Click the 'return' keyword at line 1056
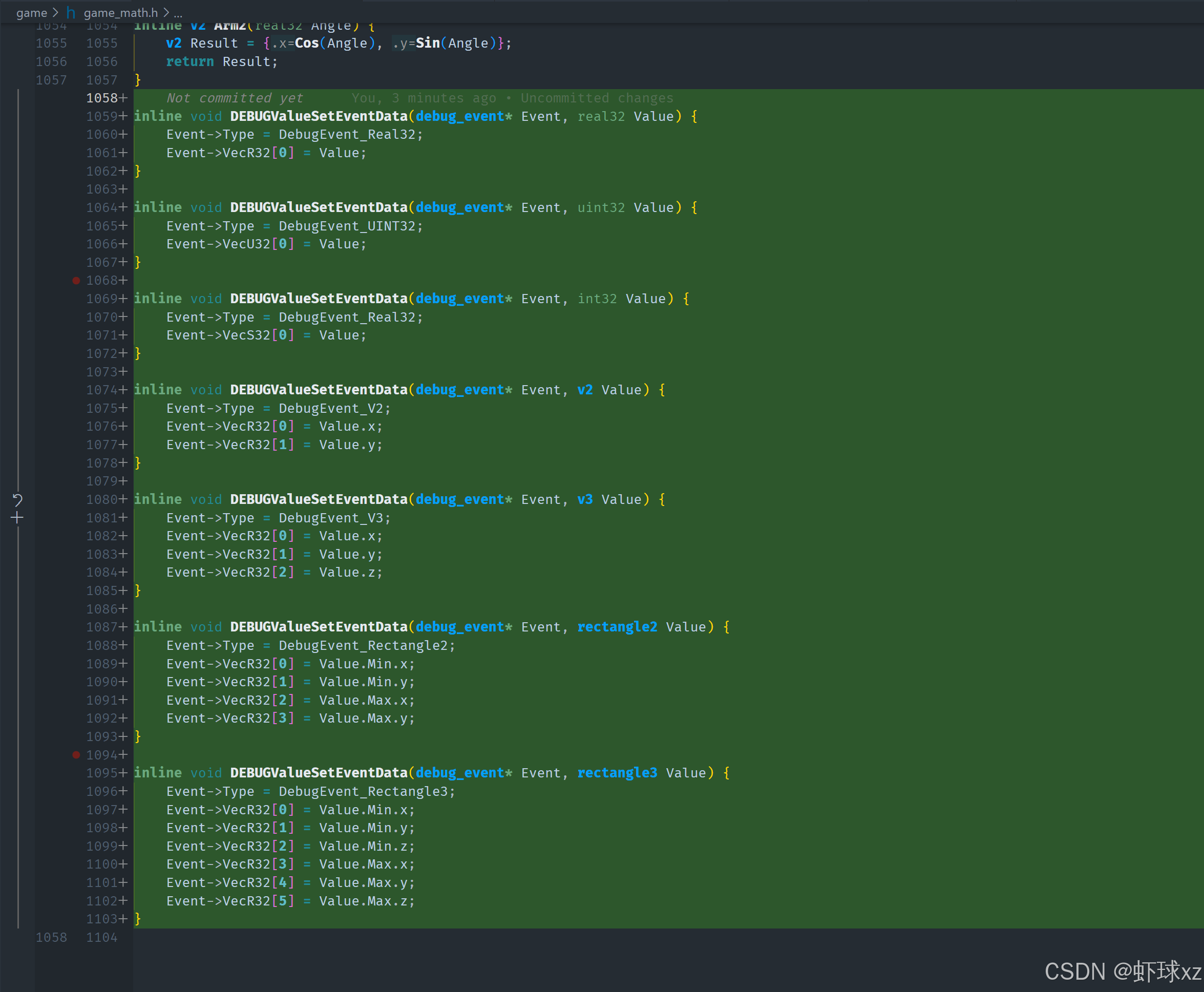This screenshot has height=992, width=1204. coord(189,62)
